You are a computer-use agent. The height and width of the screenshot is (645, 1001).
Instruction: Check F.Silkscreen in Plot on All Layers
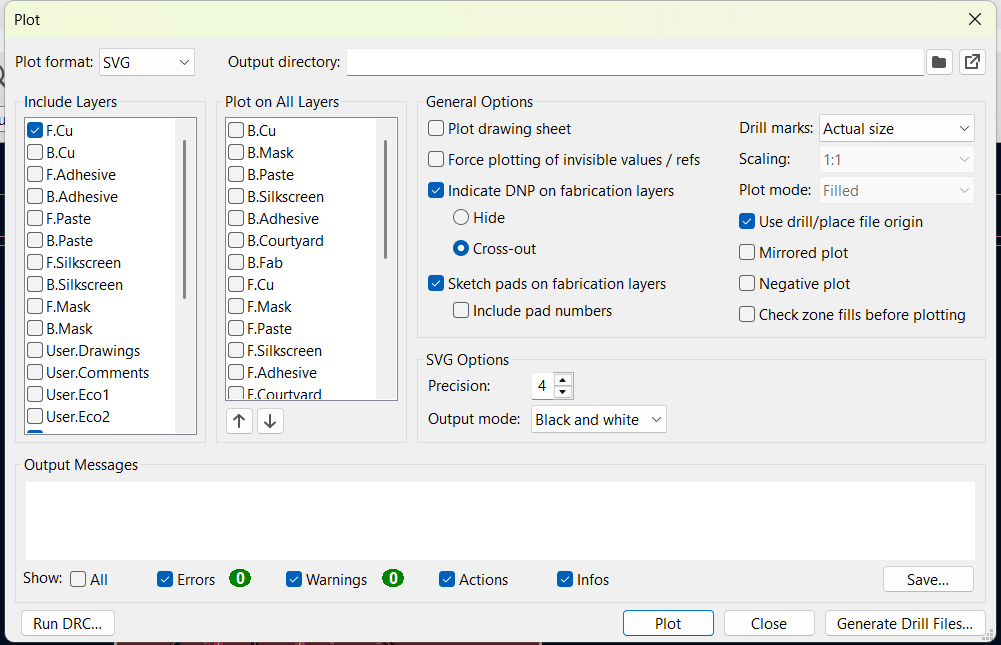pos(236,351)
